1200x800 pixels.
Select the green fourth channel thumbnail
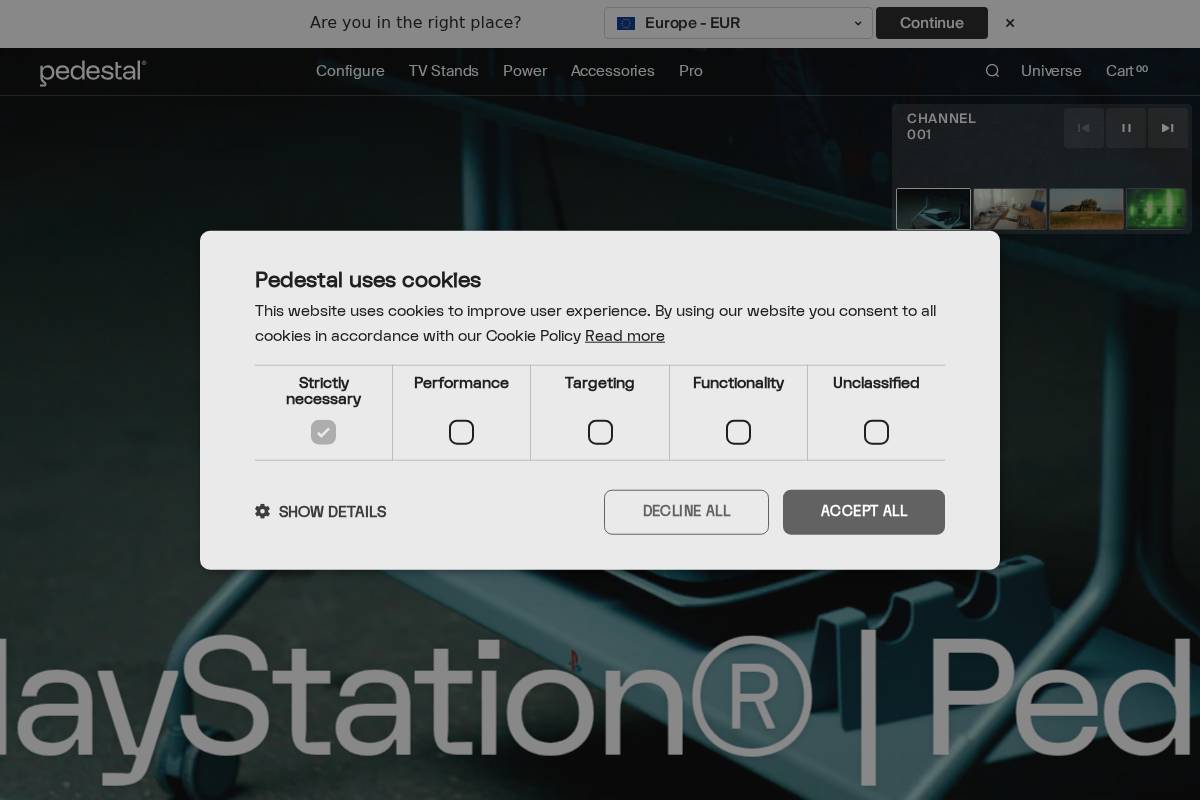(x=1156, y=209)
